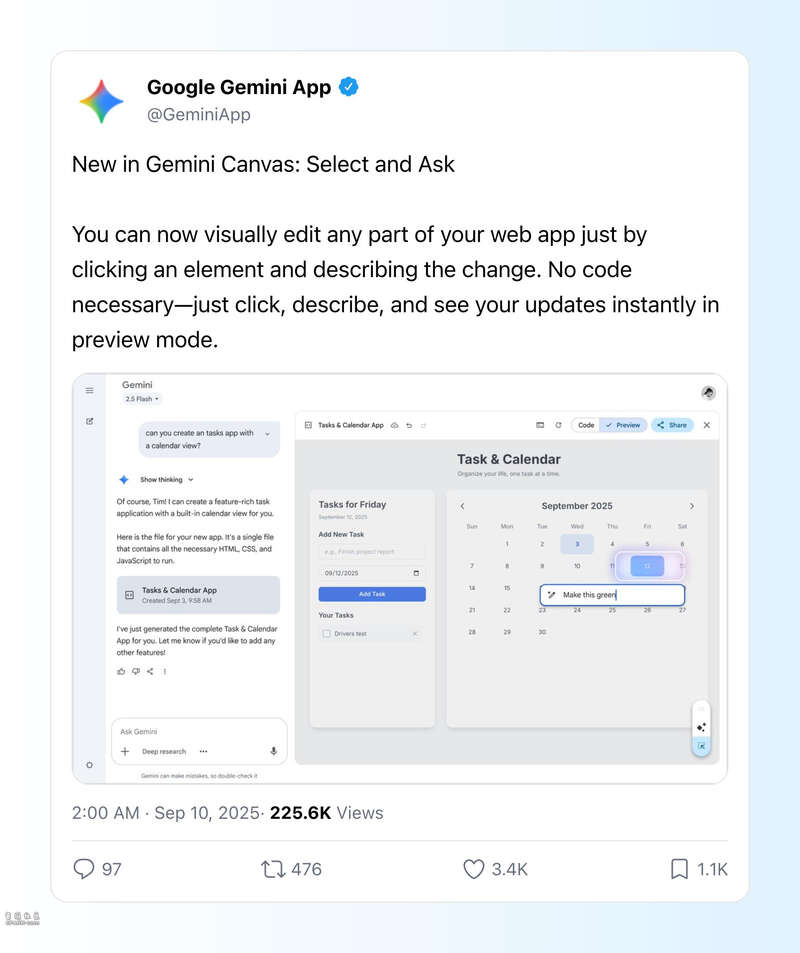Click the new chat compose icon
Screen dimensions: 800x953
click(x=89, y=421)
